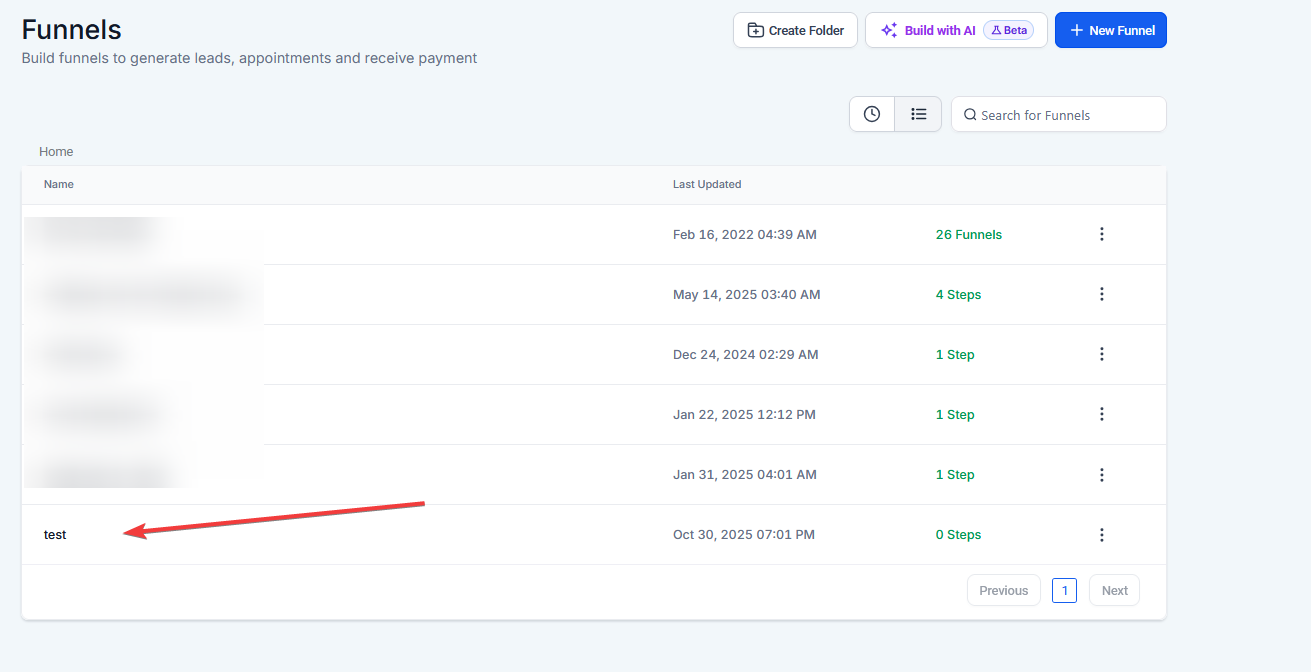1311x672 pixels.
Task: Open the test funnel
Action: [x=55, y=535]
